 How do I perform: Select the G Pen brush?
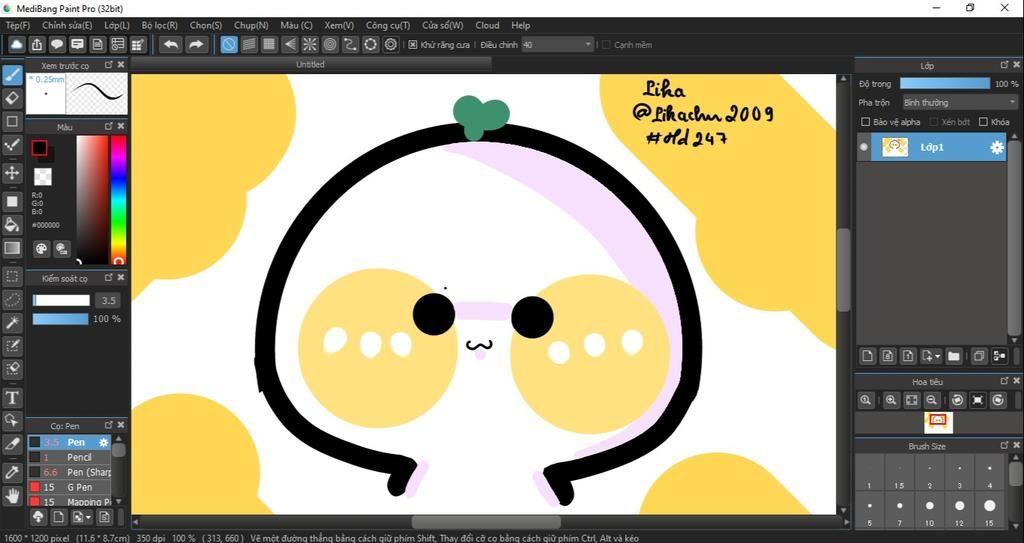[x=79, y=487]
